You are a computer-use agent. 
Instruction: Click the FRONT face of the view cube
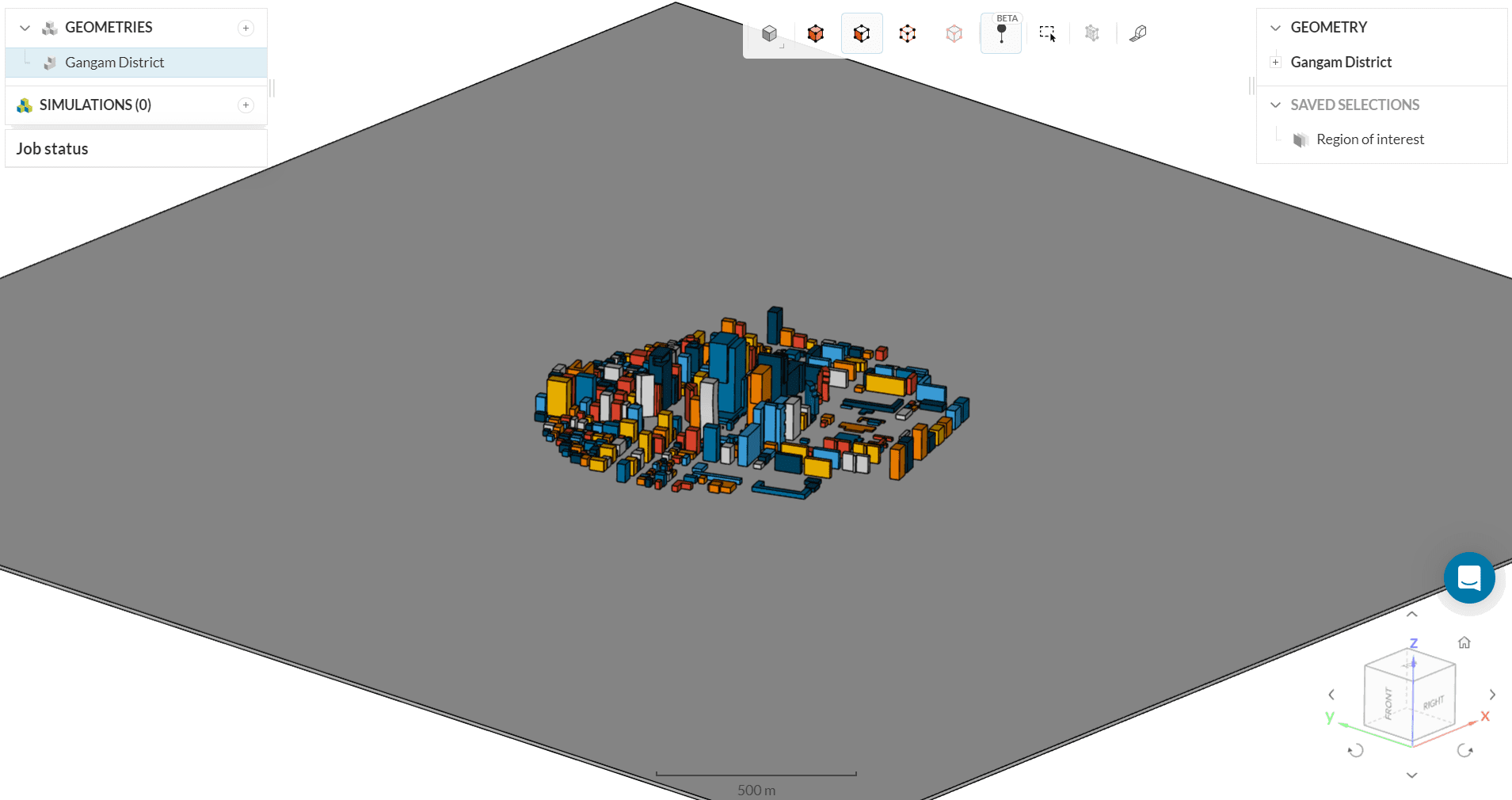pos(1388,701)
